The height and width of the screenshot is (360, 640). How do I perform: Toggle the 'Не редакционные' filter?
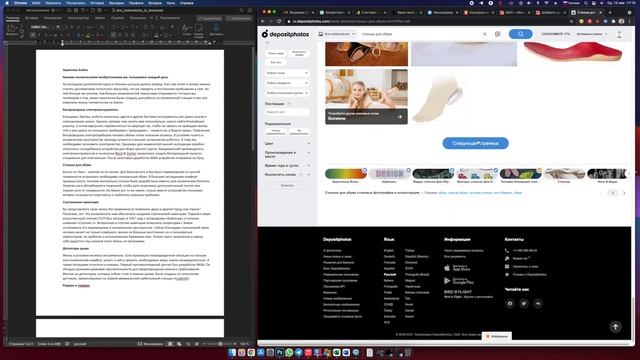point(299,132)
